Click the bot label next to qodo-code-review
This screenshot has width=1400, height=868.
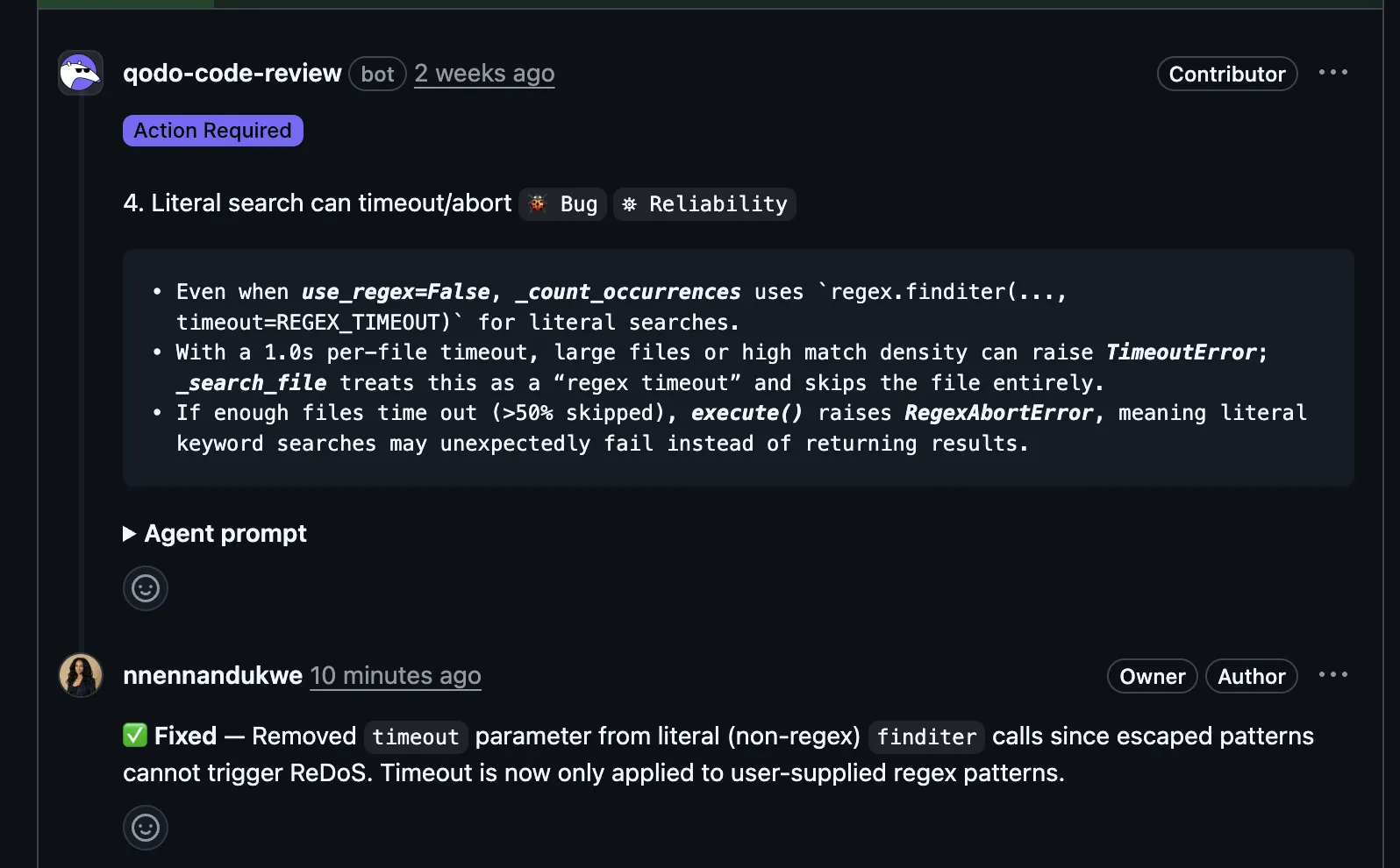[377, 74]
